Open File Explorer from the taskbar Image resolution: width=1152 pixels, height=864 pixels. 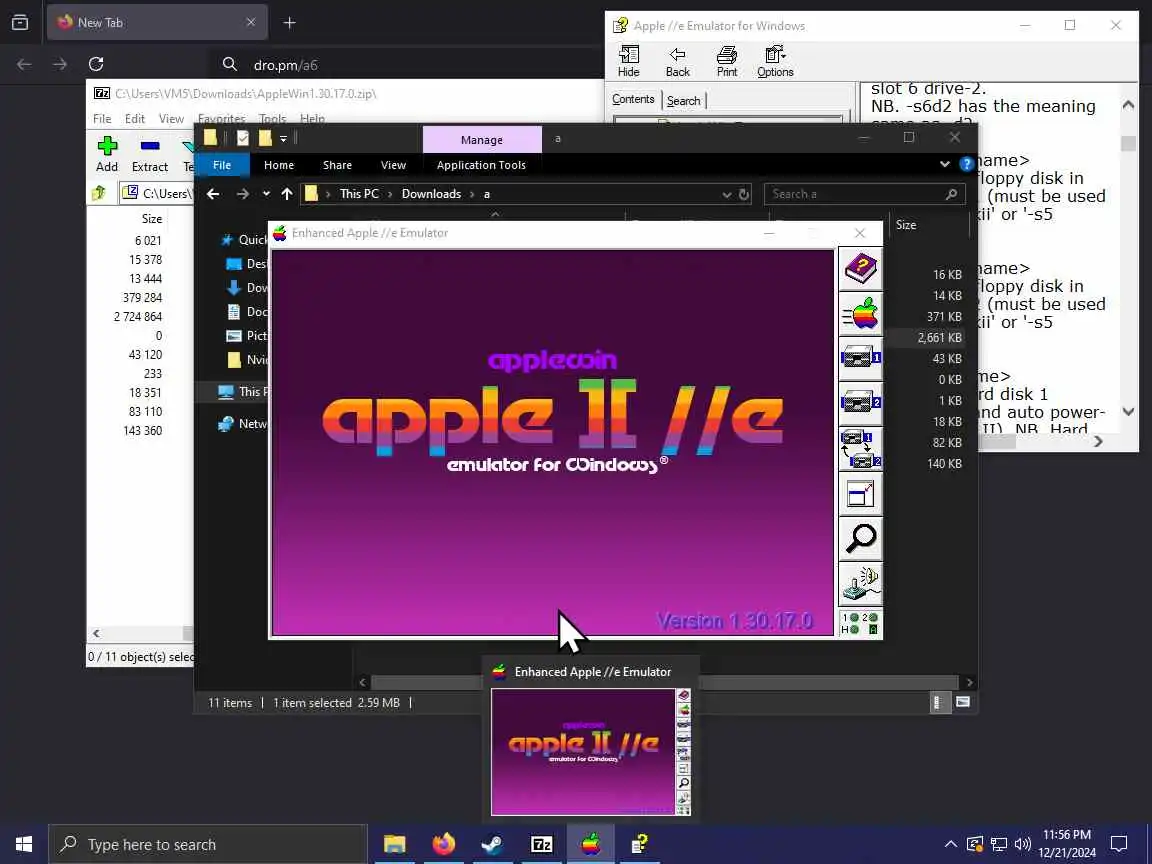pos(395,844)
